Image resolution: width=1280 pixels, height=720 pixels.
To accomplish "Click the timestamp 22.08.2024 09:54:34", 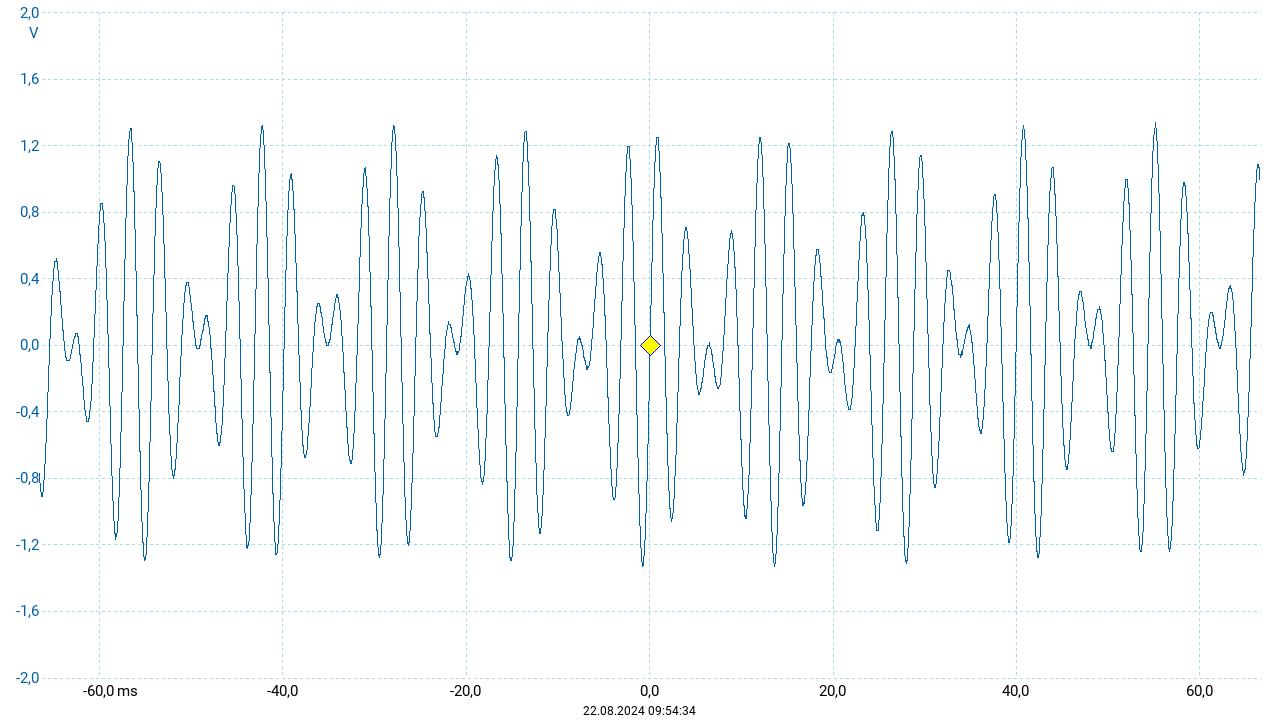I will [640, 711].
